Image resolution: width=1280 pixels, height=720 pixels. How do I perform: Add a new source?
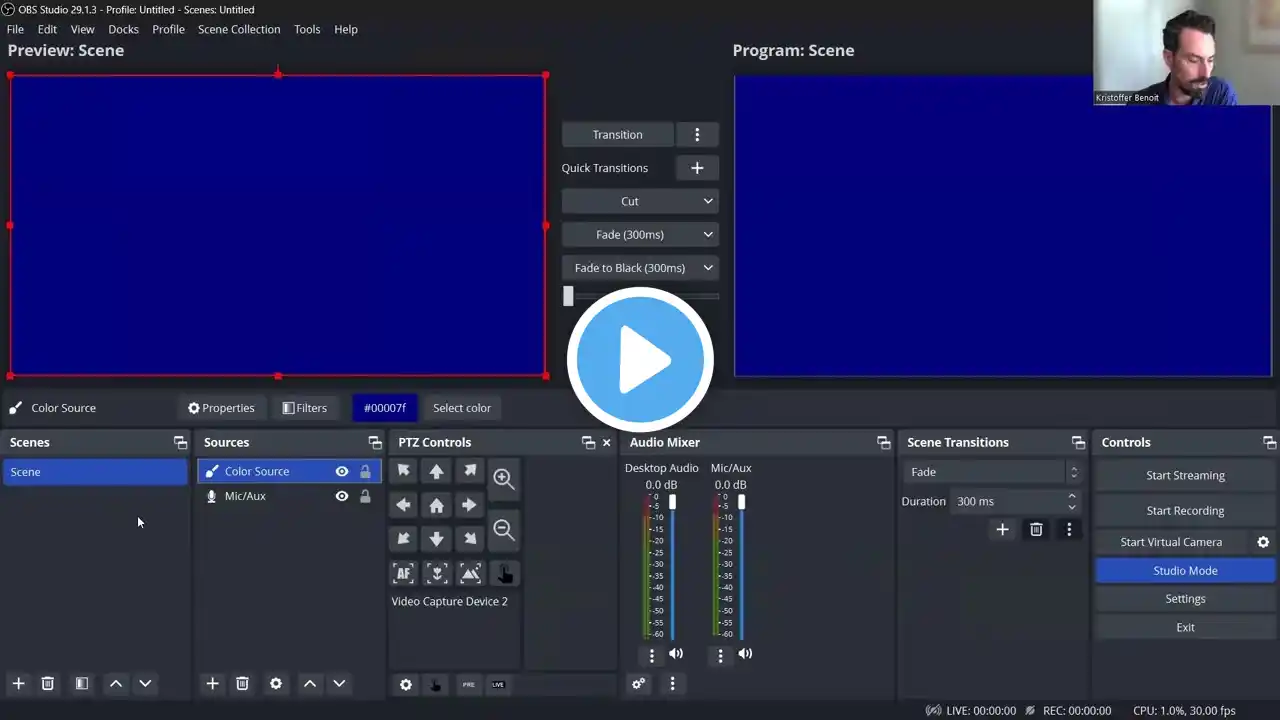pos(212,683)
